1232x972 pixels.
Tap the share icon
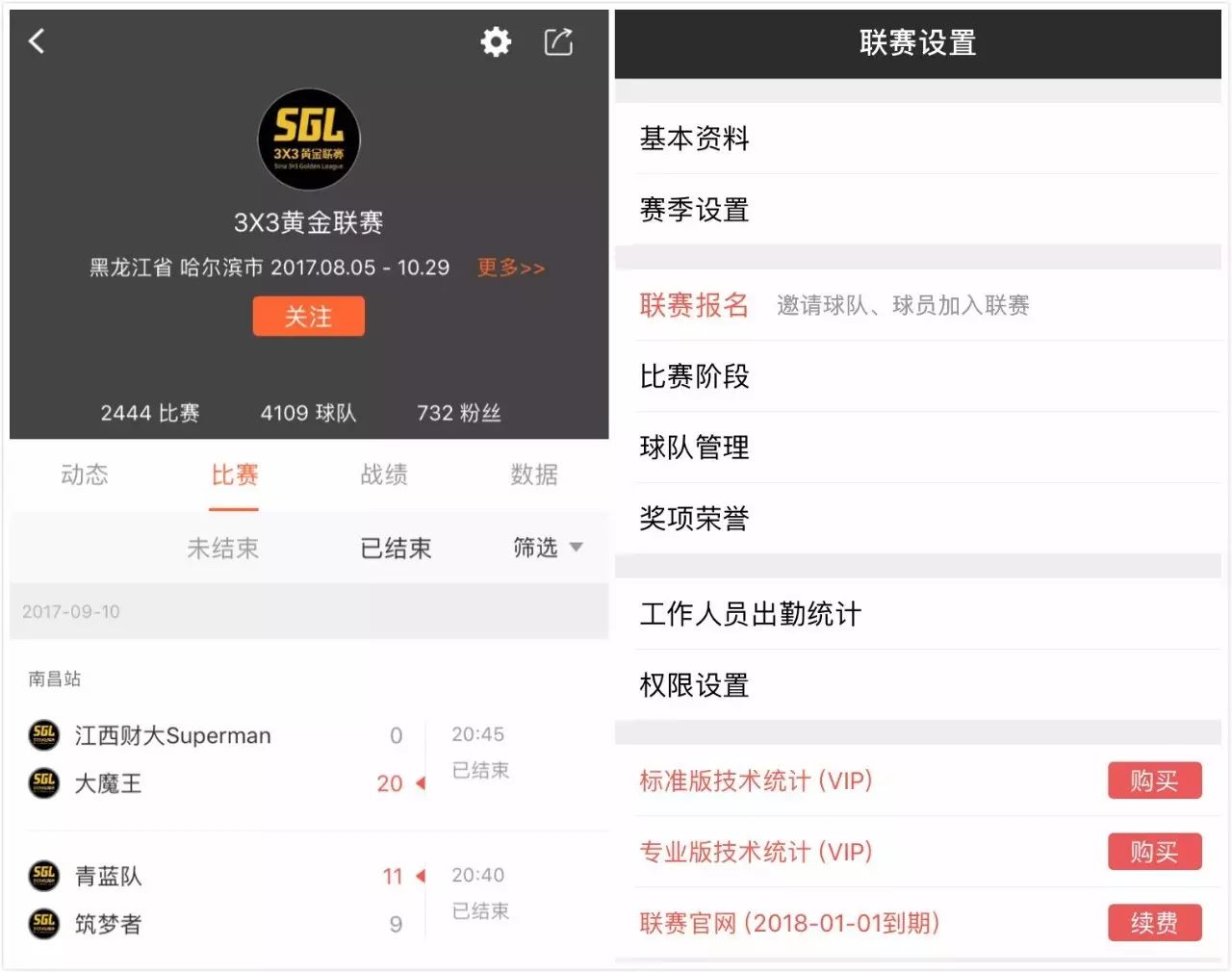coord(558,41)
